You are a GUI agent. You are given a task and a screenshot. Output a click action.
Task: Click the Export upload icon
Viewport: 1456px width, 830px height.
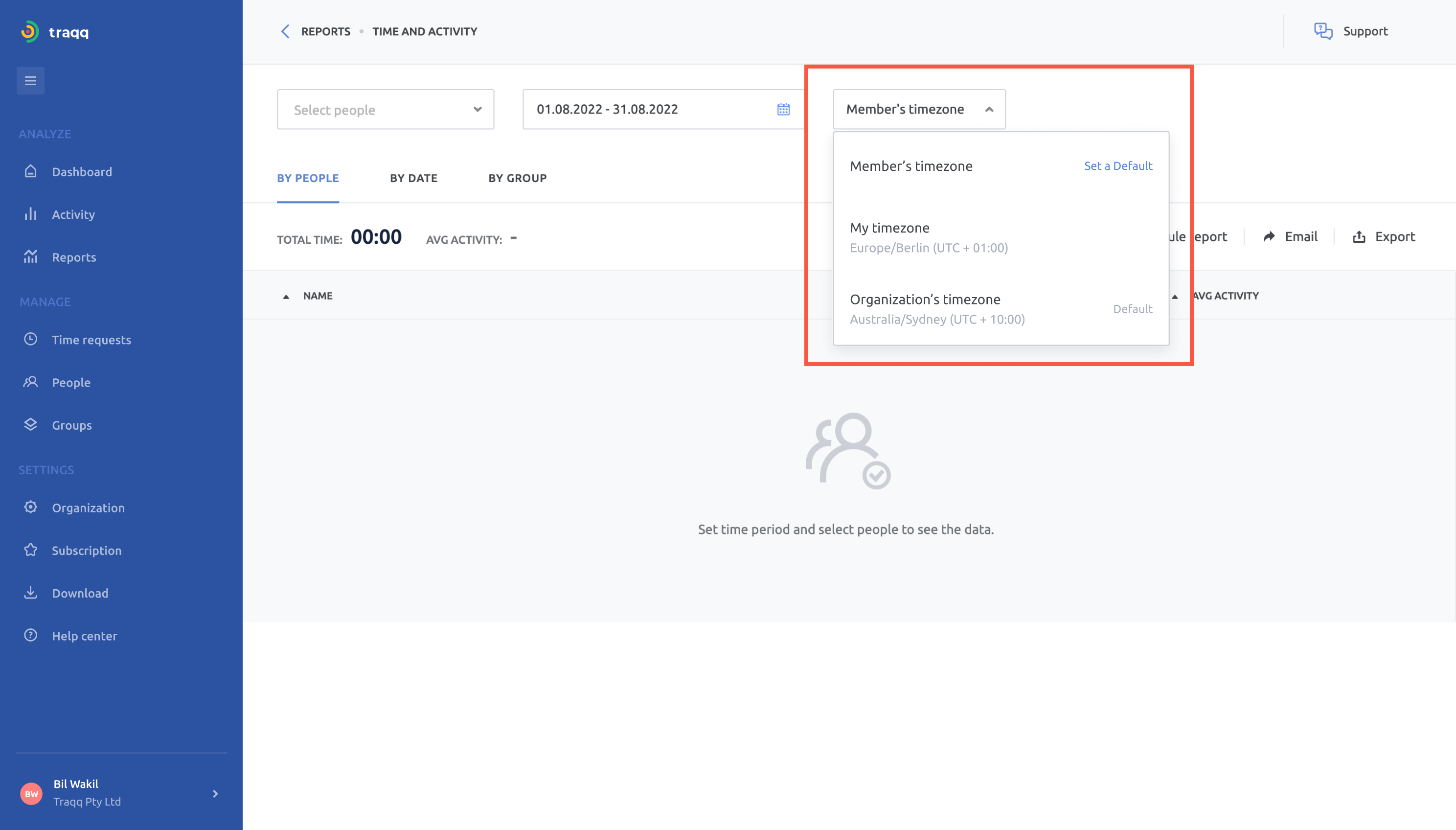point(1359,236)
